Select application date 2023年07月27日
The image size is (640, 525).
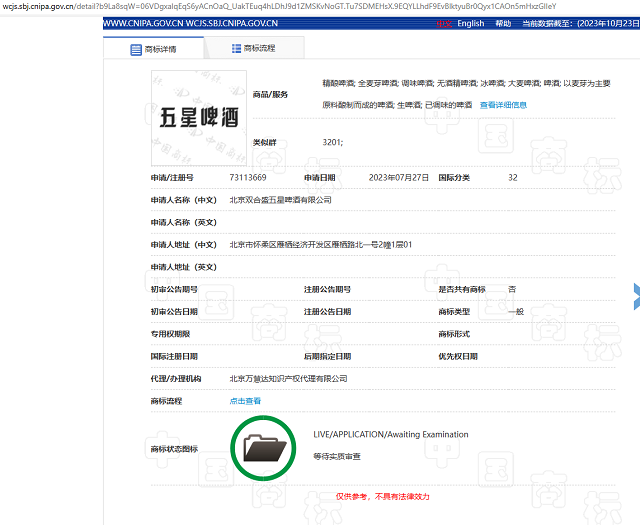[x=399, y=178]
